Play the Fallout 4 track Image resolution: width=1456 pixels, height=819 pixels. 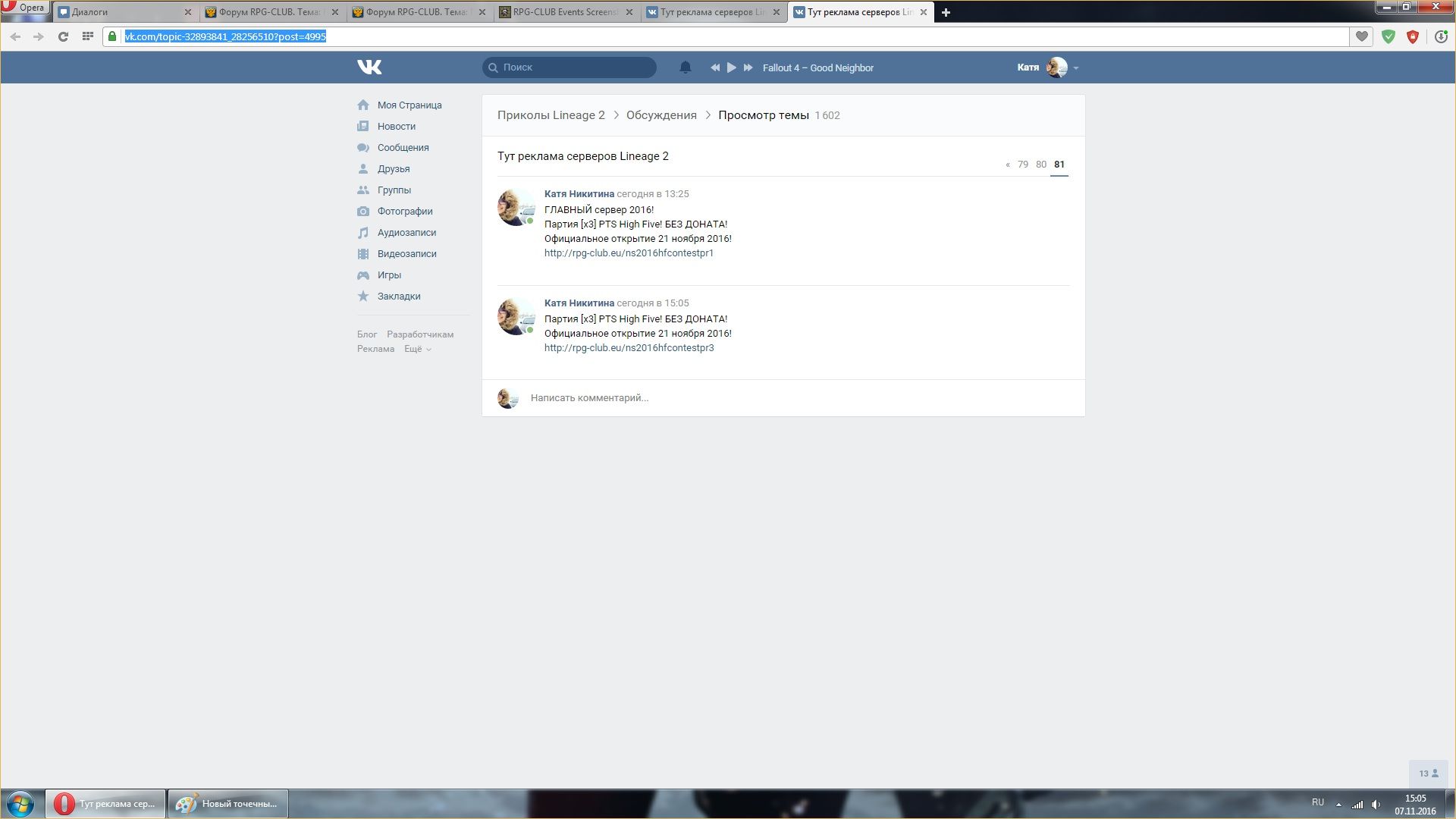731,67
